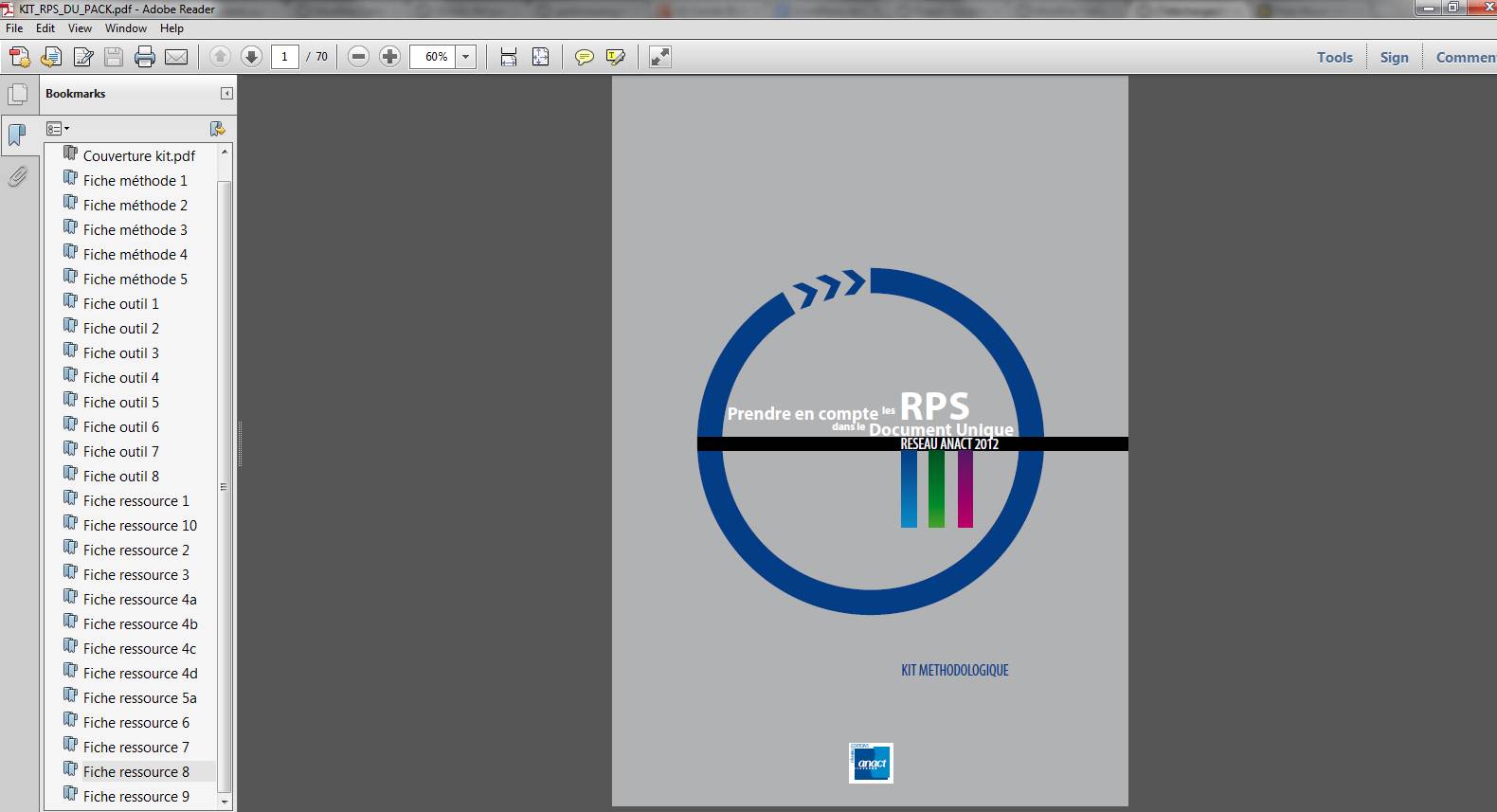Viewport: 1497px width, 812px height.
Task: Click the fit-to-window-width scrolling icon
Action: [509, 57]
